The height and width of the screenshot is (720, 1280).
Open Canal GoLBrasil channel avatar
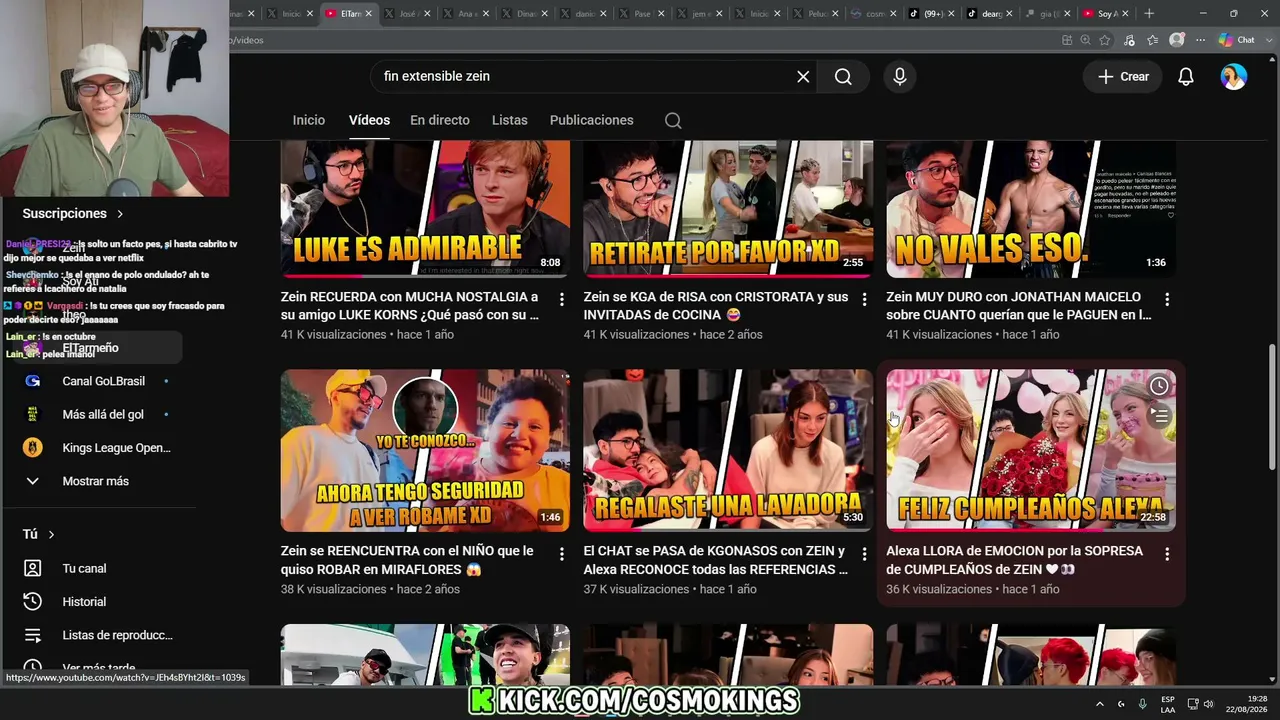tap(33, 381)
